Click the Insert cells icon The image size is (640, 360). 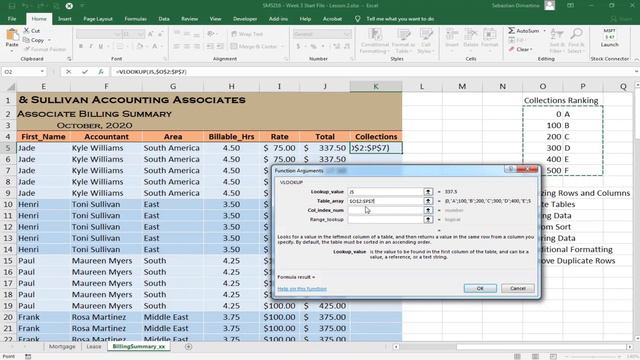coord(451,34)
